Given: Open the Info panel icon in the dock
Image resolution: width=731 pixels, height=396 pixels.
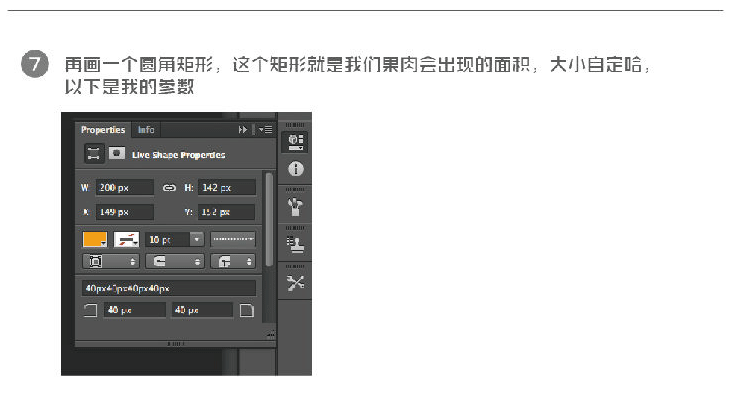Looking at the screenshot, I should (296, 169).
